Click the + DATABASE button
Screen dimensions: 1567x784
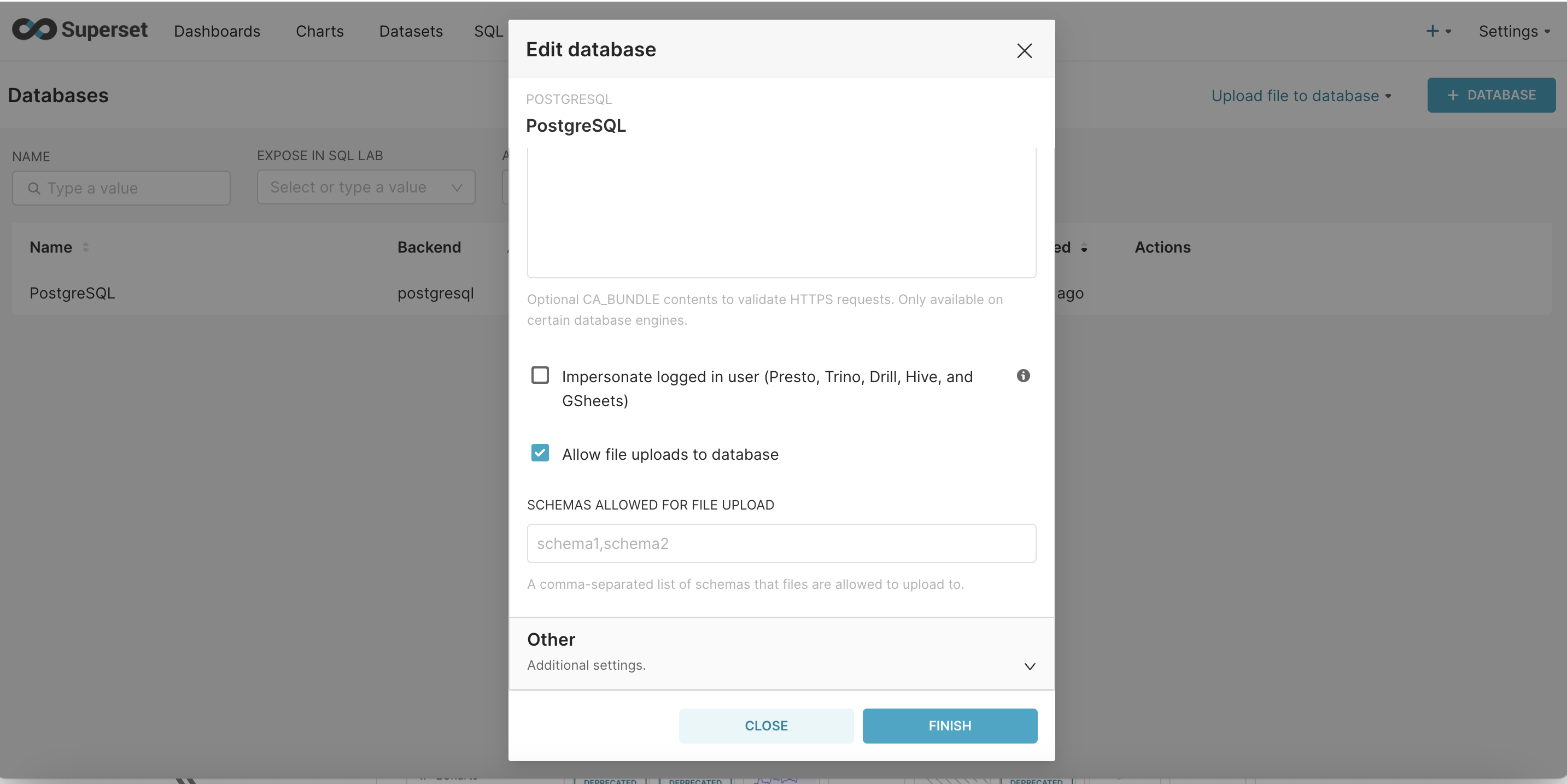pos(1491,95)
